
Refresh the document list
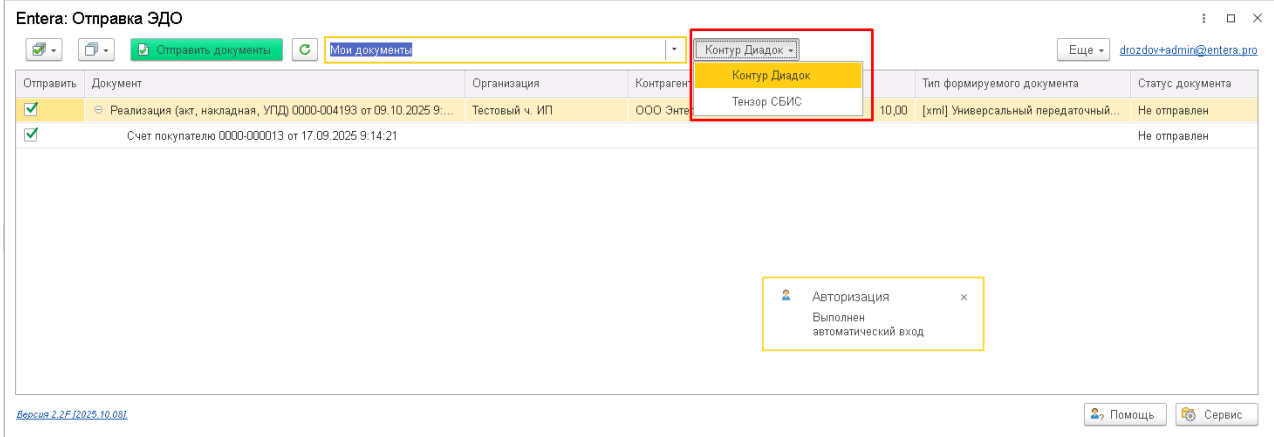point(304,49)
